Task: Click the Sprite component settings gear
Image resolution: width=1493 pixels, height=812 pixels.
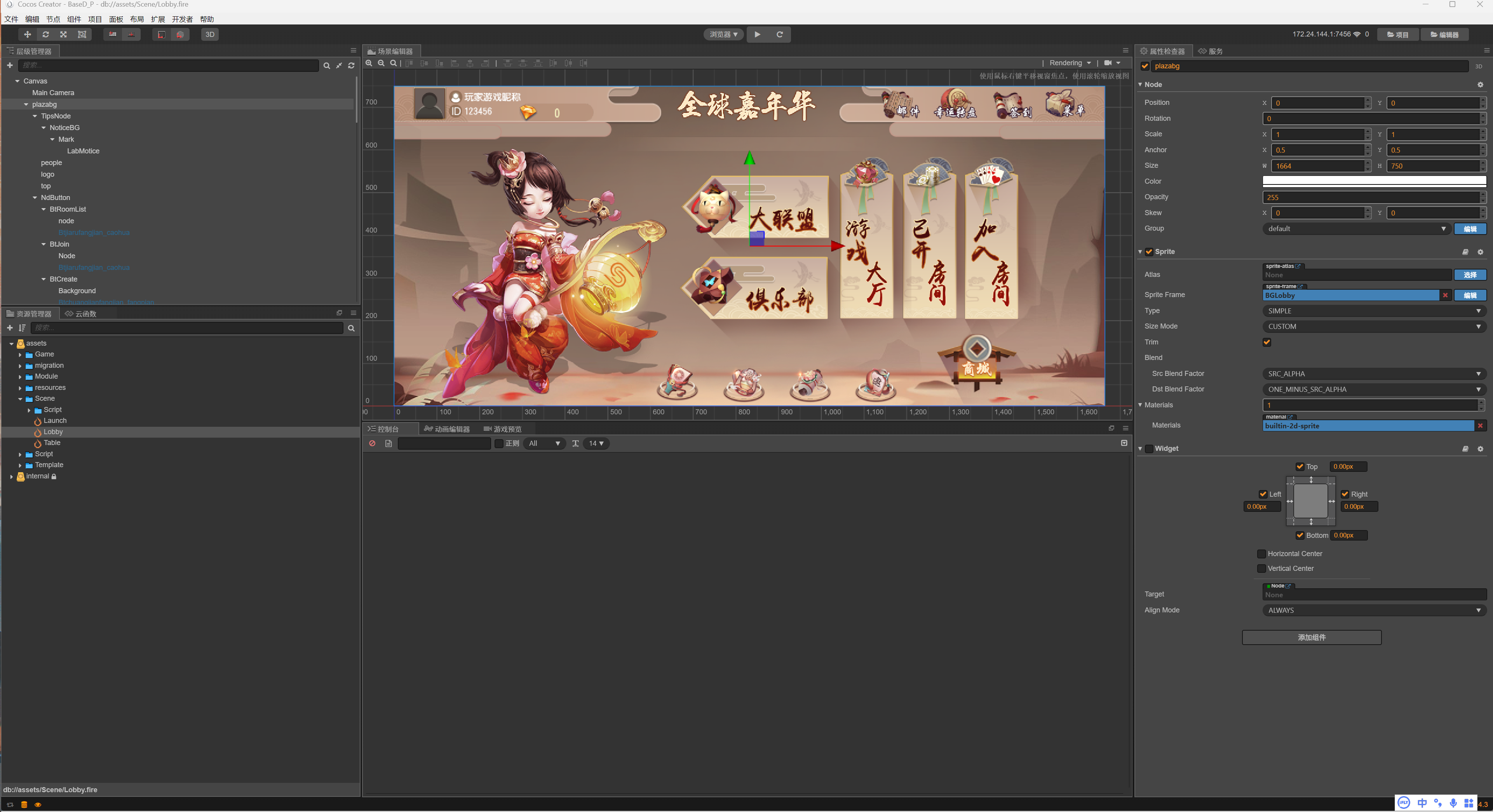Action: tap(1480, 252)
